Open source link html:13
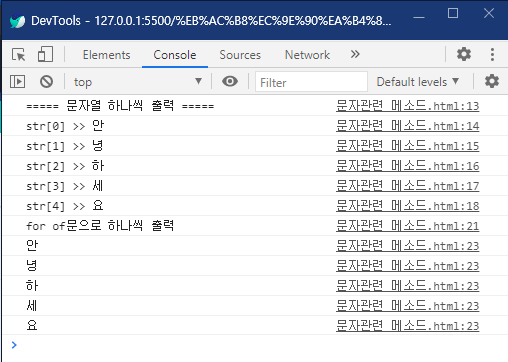 pyautogui.click(x=407, y=106)
